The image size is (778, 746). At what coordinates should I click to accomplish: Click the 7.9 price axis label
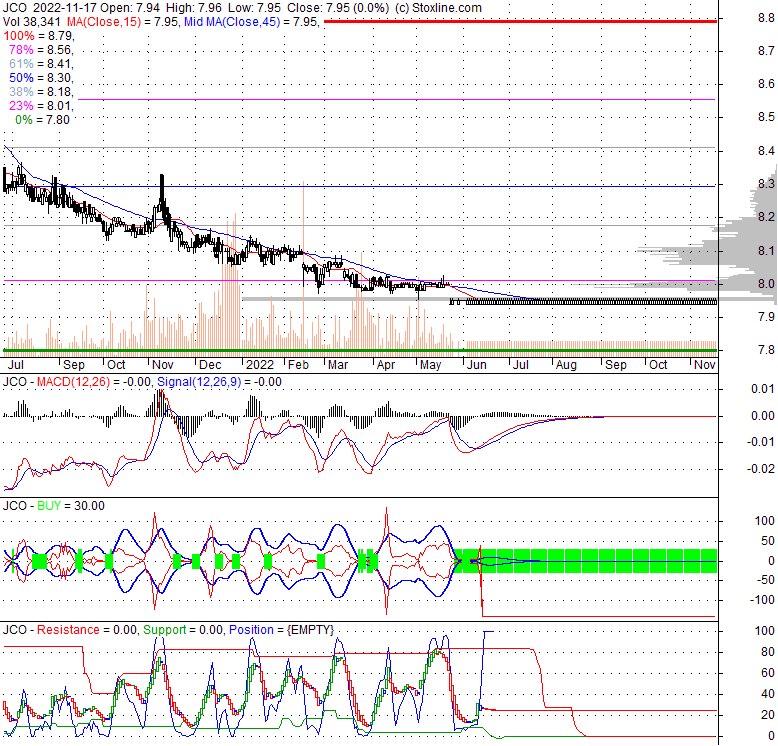(766, 316)
